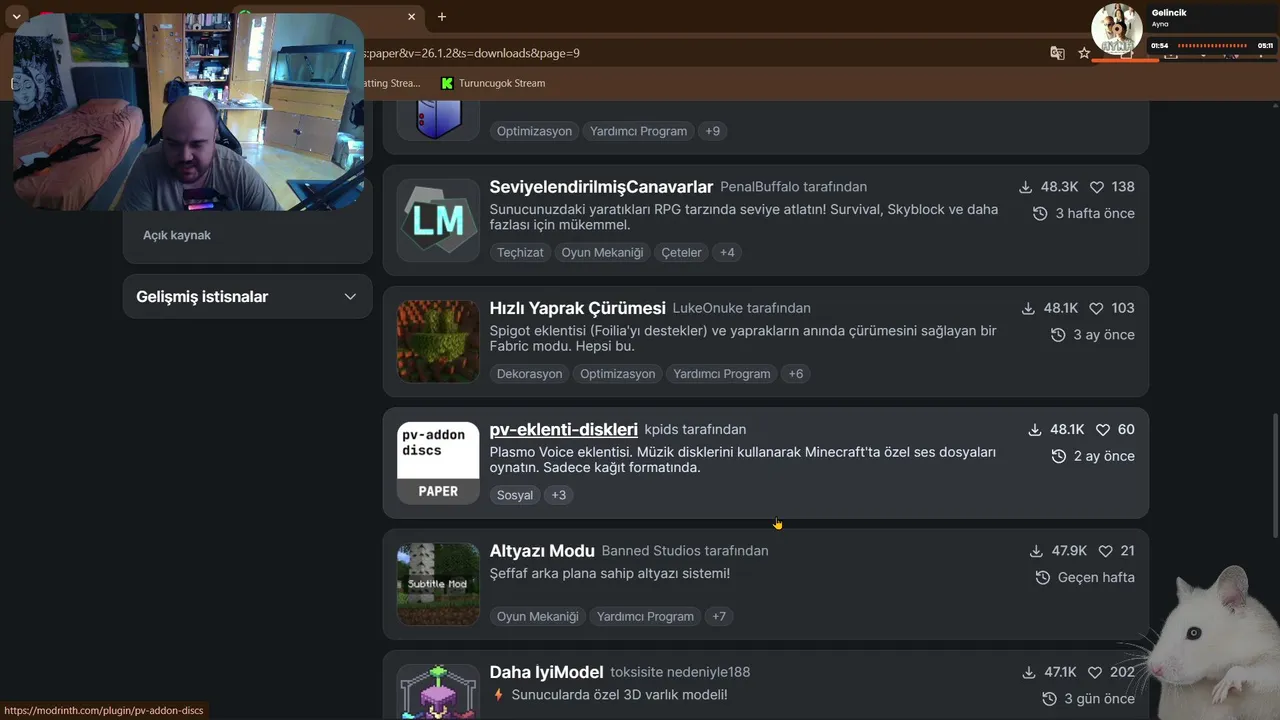Click the history clock icon beside Geçen hafta
This screenshot has height=720, width=1280.
(1043, 578)
